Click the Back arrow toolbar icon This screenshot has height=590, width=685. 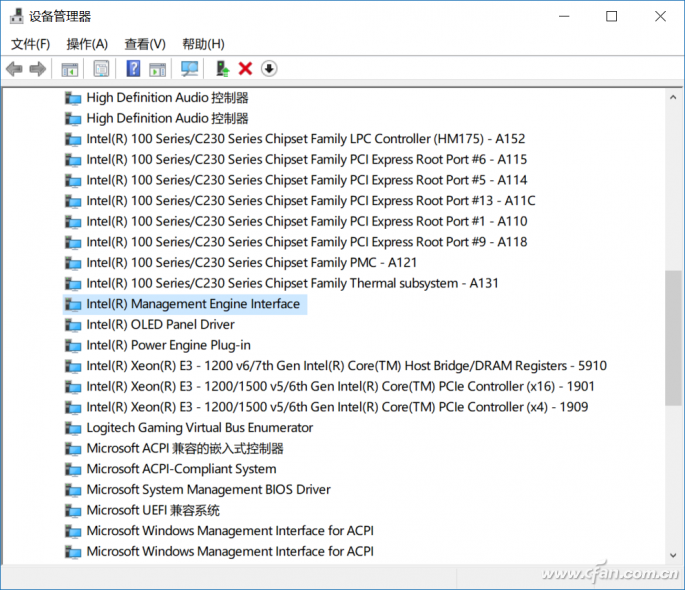(14, 69)
